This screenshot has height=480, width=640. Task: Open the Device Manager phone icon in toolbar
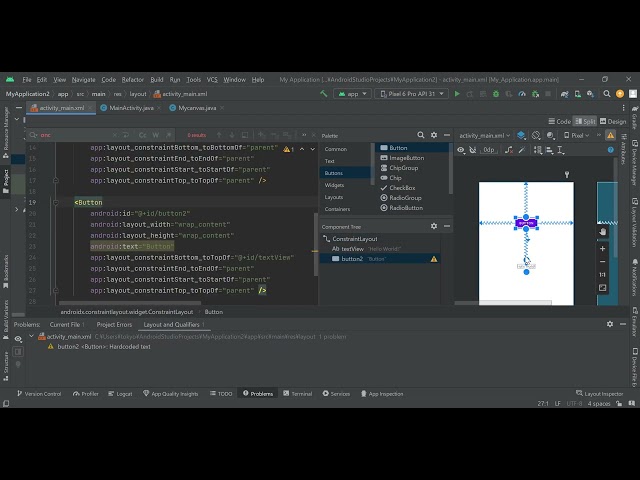[x=578, y=94]
